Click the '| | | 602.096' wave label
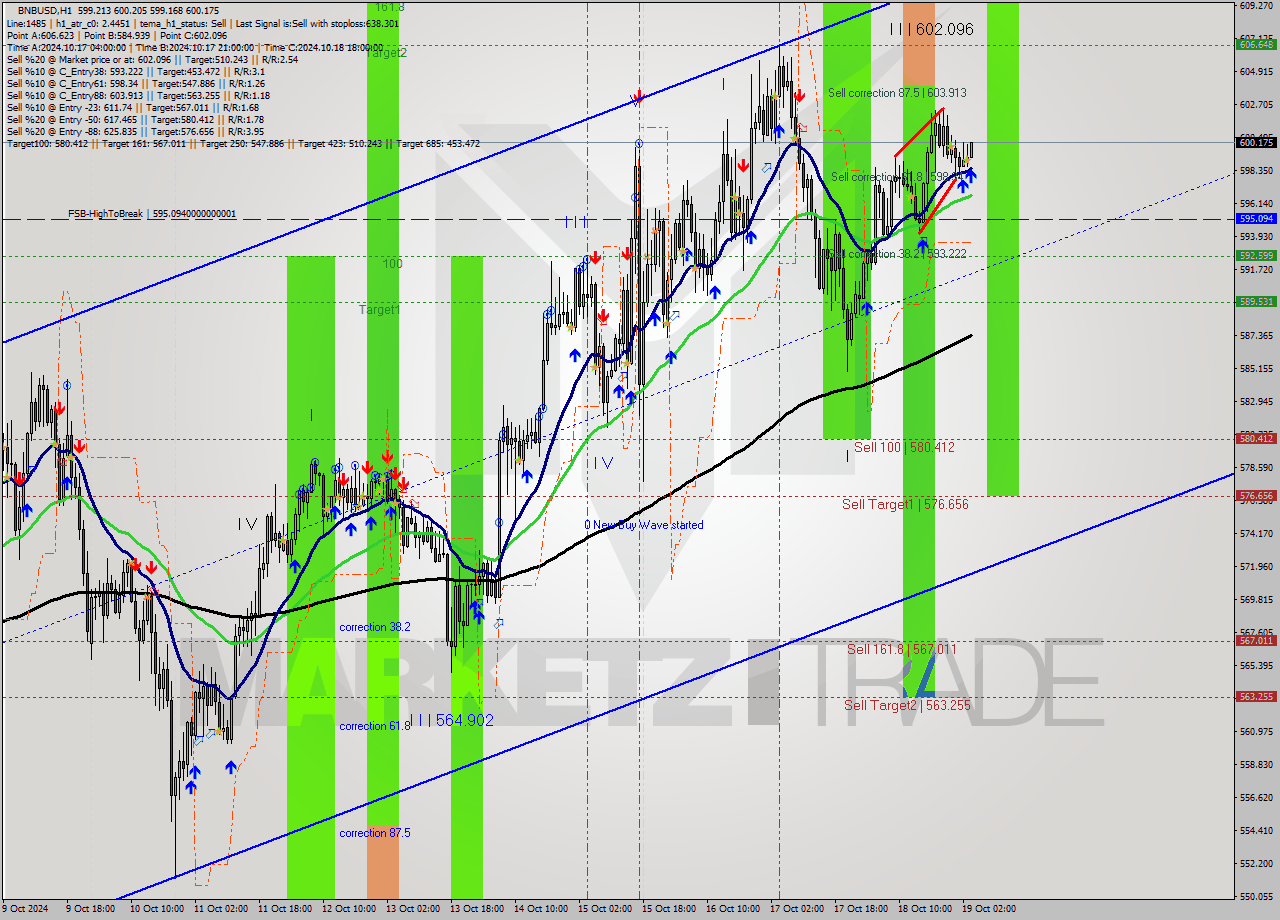Screen dimensions: 1280x920 tap(931, 30)
